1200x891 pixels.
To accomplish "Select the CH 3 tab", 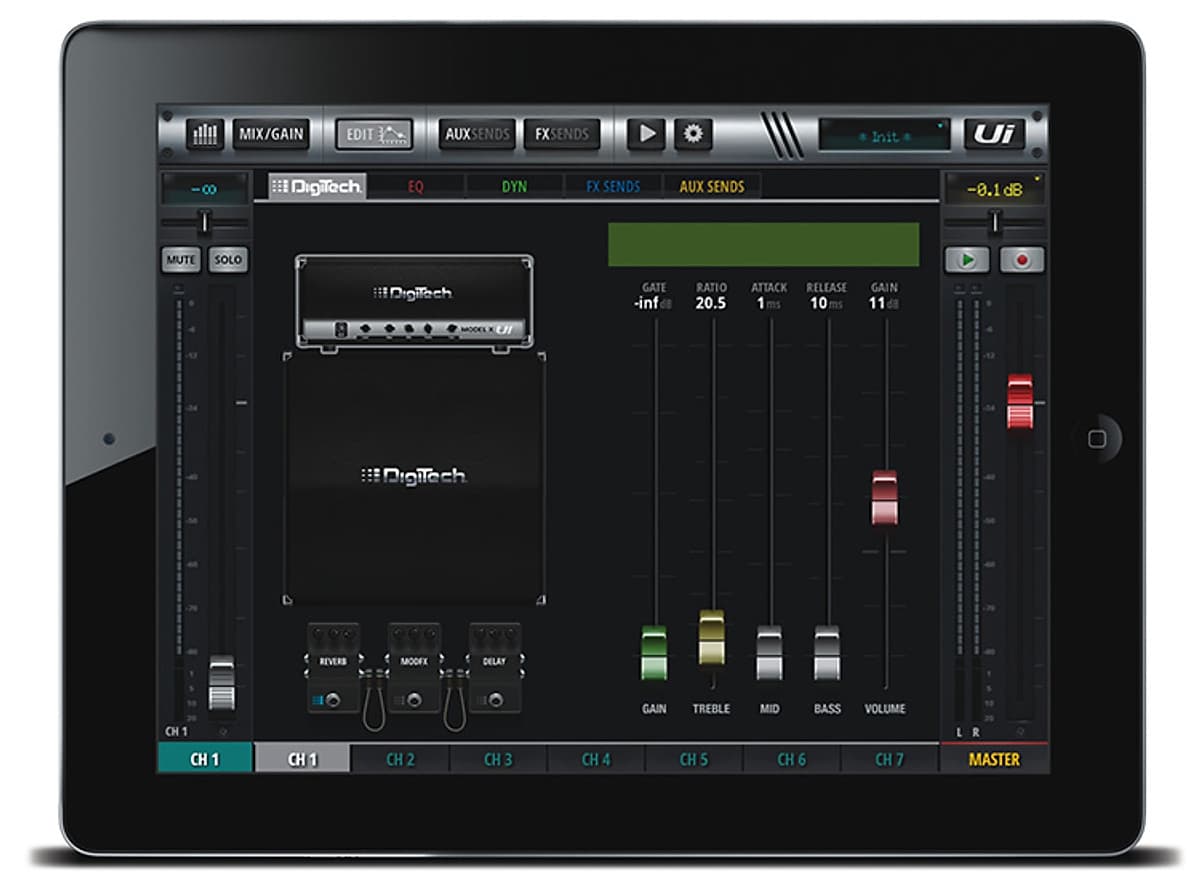I will pos(499,759).
